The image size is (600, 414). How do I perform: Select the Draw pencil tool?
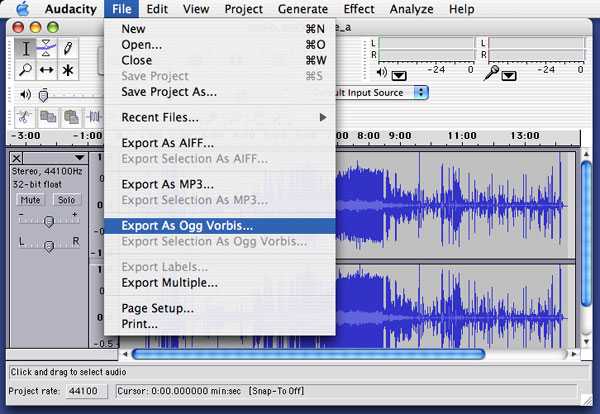coord(68,48)
